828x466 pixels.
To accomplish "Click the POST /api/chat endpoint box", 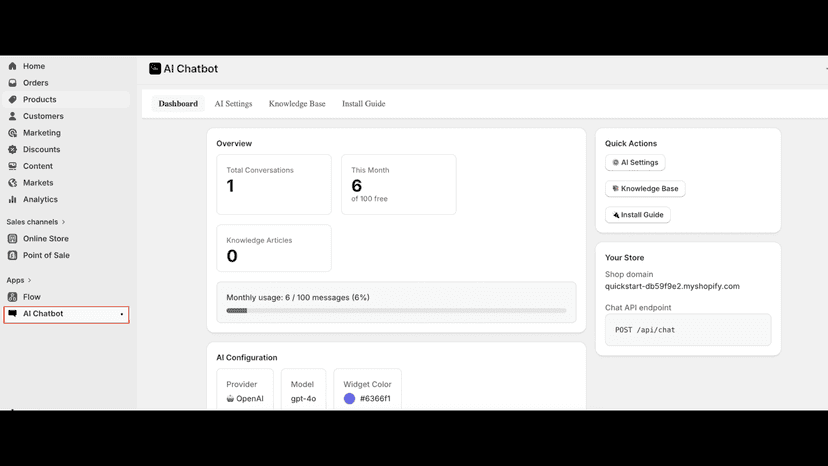I will tap(688, 330).
